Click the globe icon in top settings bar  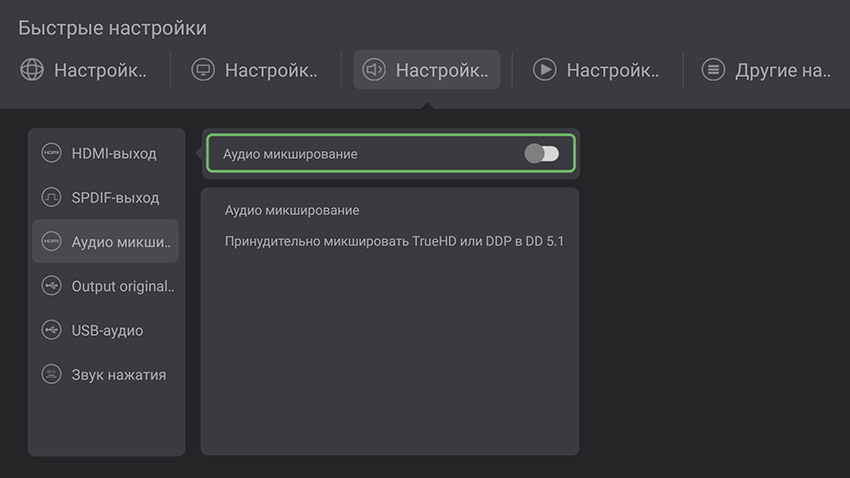[32, 70]
